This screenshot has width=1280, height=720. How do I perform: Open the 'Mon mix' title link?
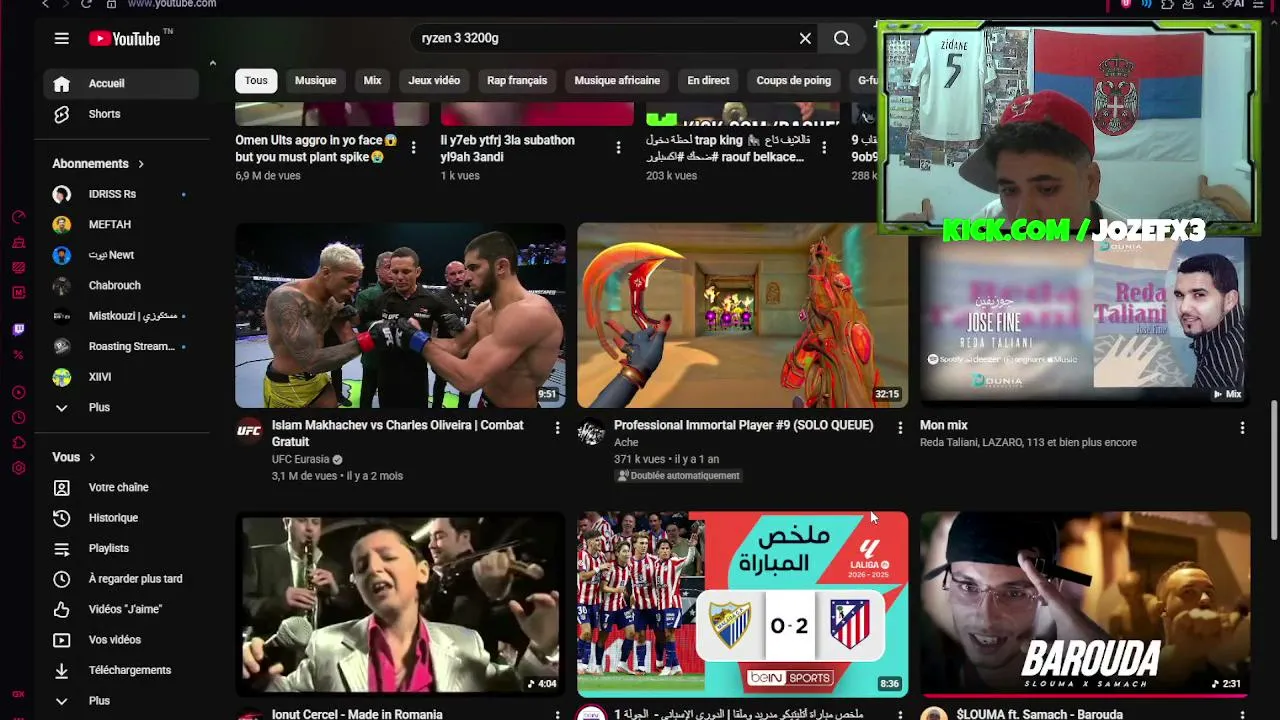click(x=944, y=425)
